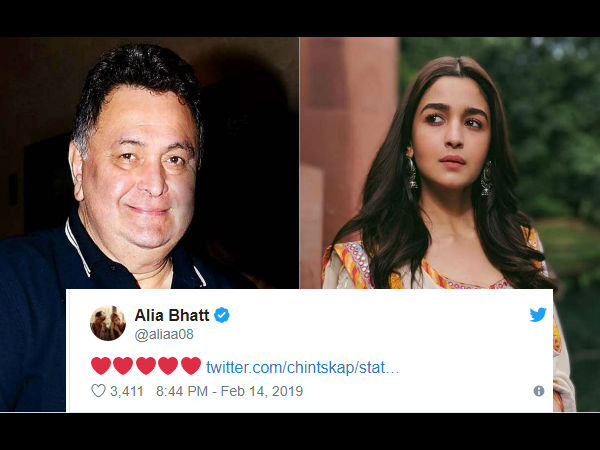Click the photo of man in navy polo

[x=149, y=163]
